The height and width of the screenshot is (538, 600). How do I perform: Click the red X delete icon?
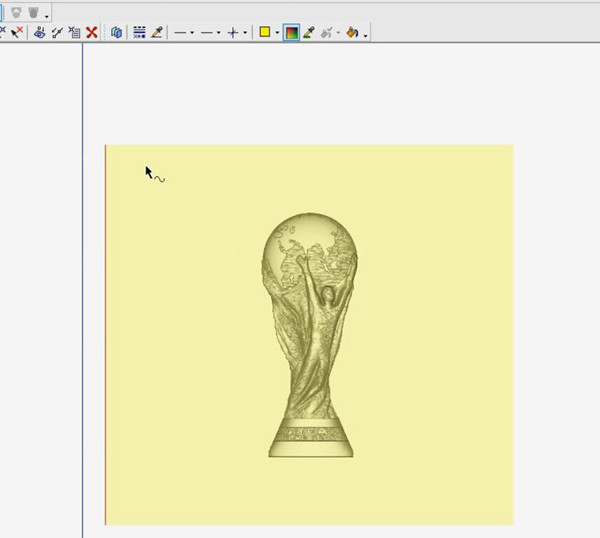point(92,32)
